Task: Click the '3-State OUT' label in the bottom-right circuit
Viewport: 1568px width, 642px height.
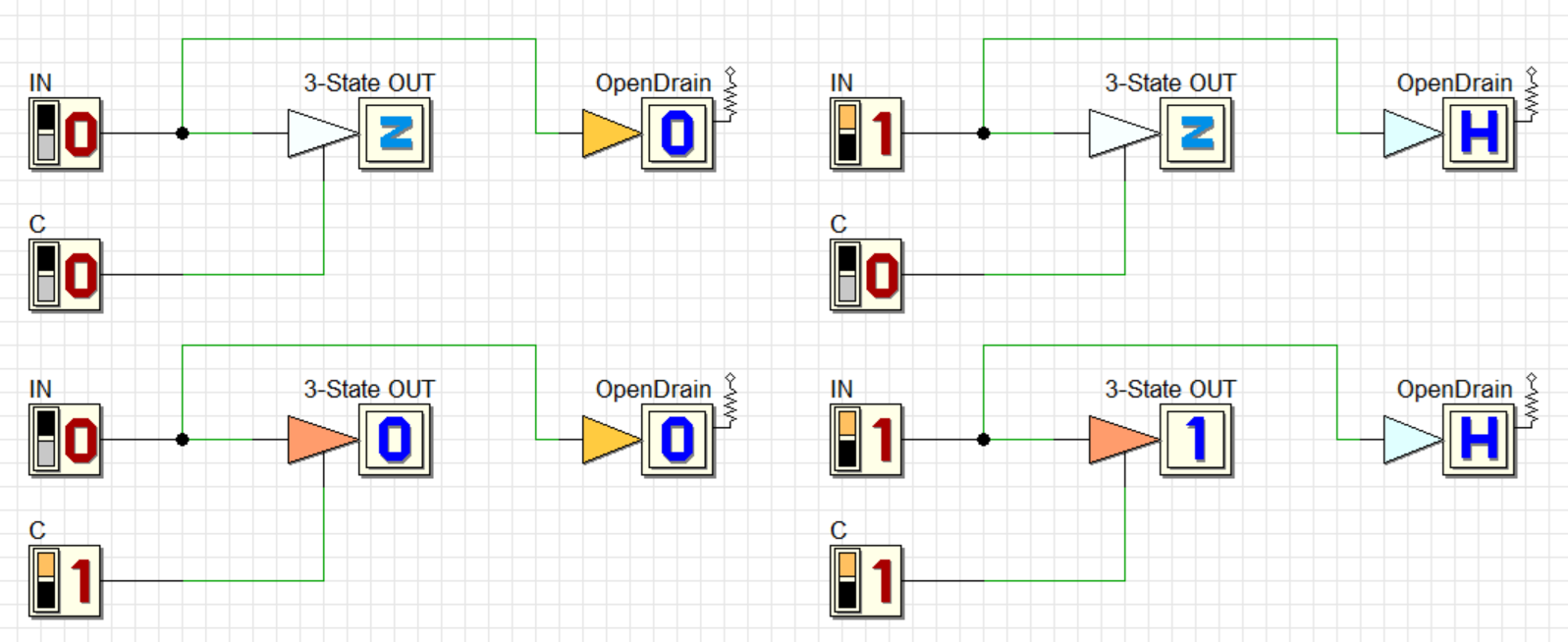Action: (1170, 390)
